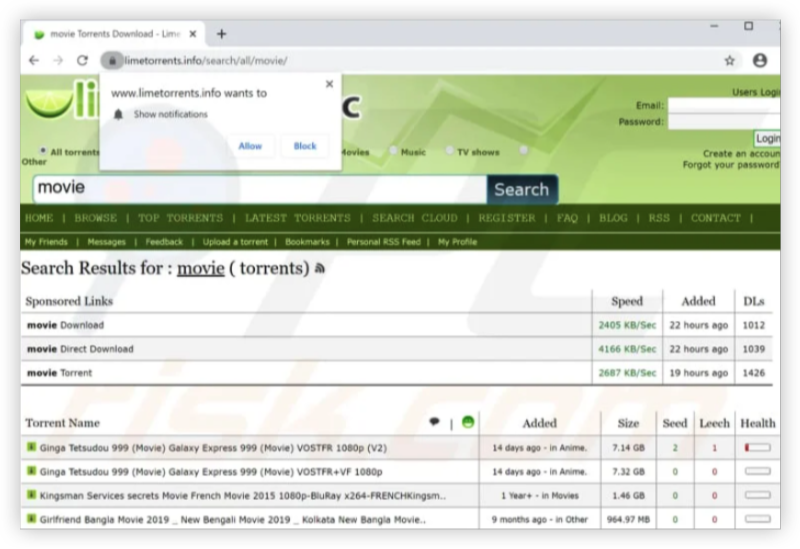Open Feedback link

(x=164, y=242)
